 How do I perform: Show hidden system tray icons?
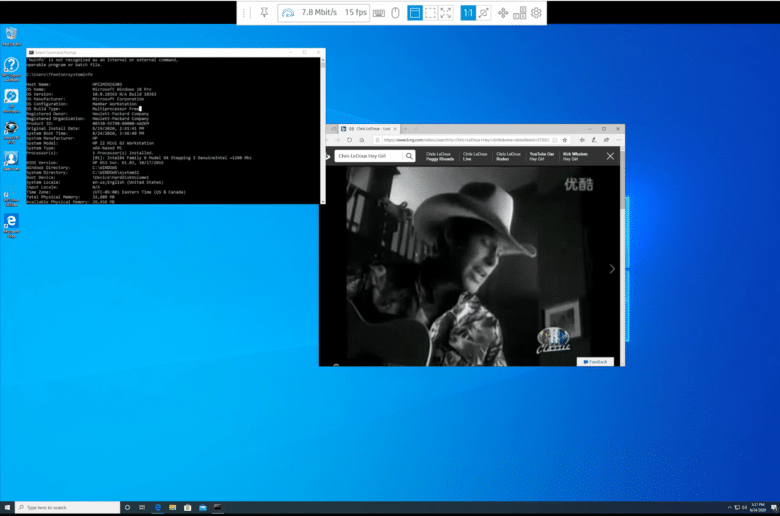point(729,508)
